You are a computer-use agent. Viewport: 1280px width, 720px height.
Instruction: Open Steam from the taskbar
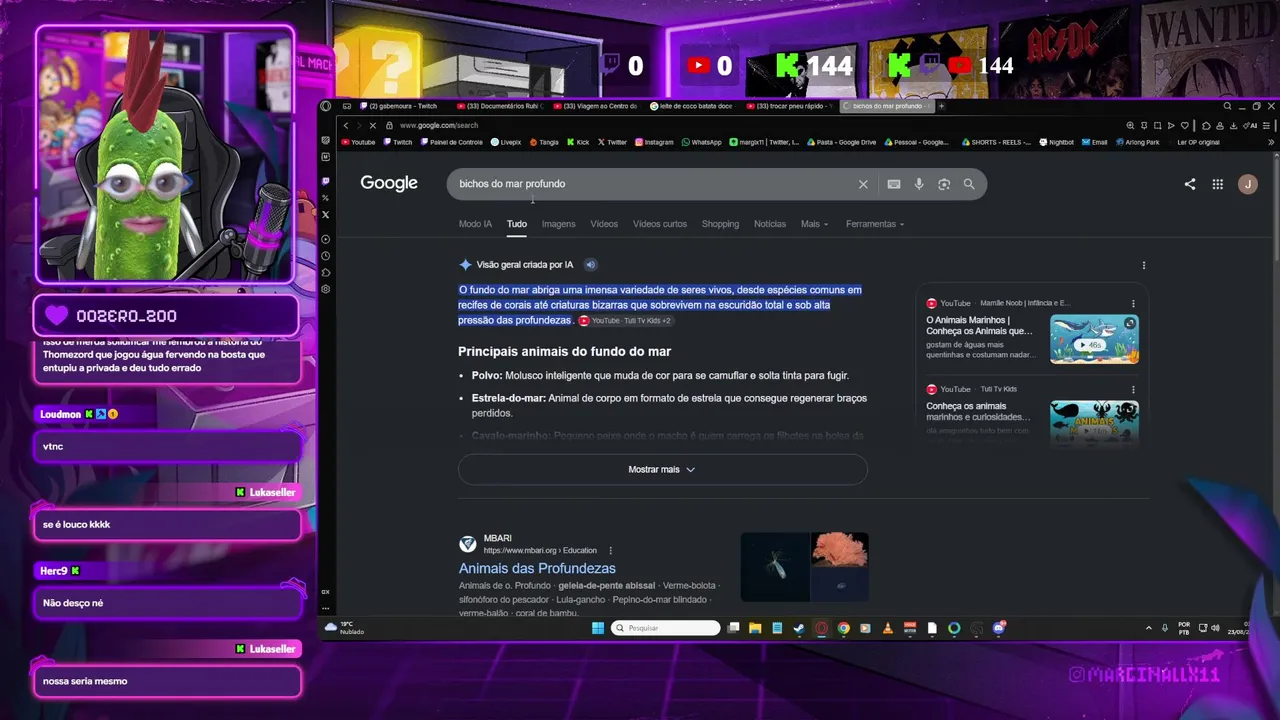[x=798, y=628]
